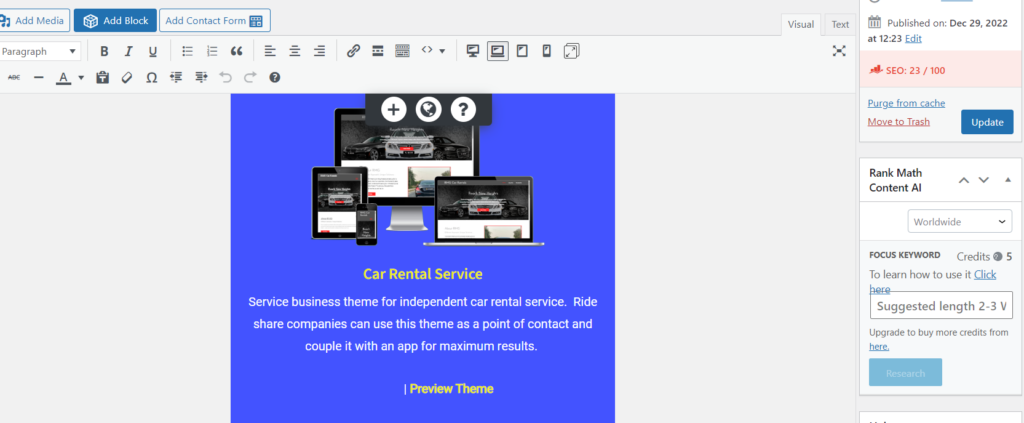Click the plus icon above the image
The height and width of the screenshot is (423, 1024).
(x=394, y=110)
